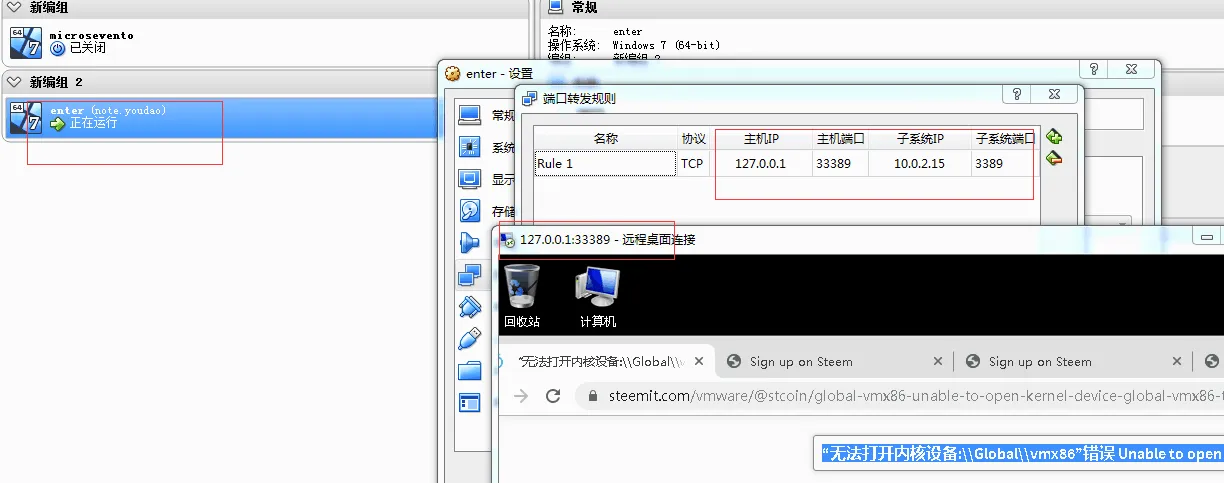Click the TCP protocol cell

click(x=693, y=163)
